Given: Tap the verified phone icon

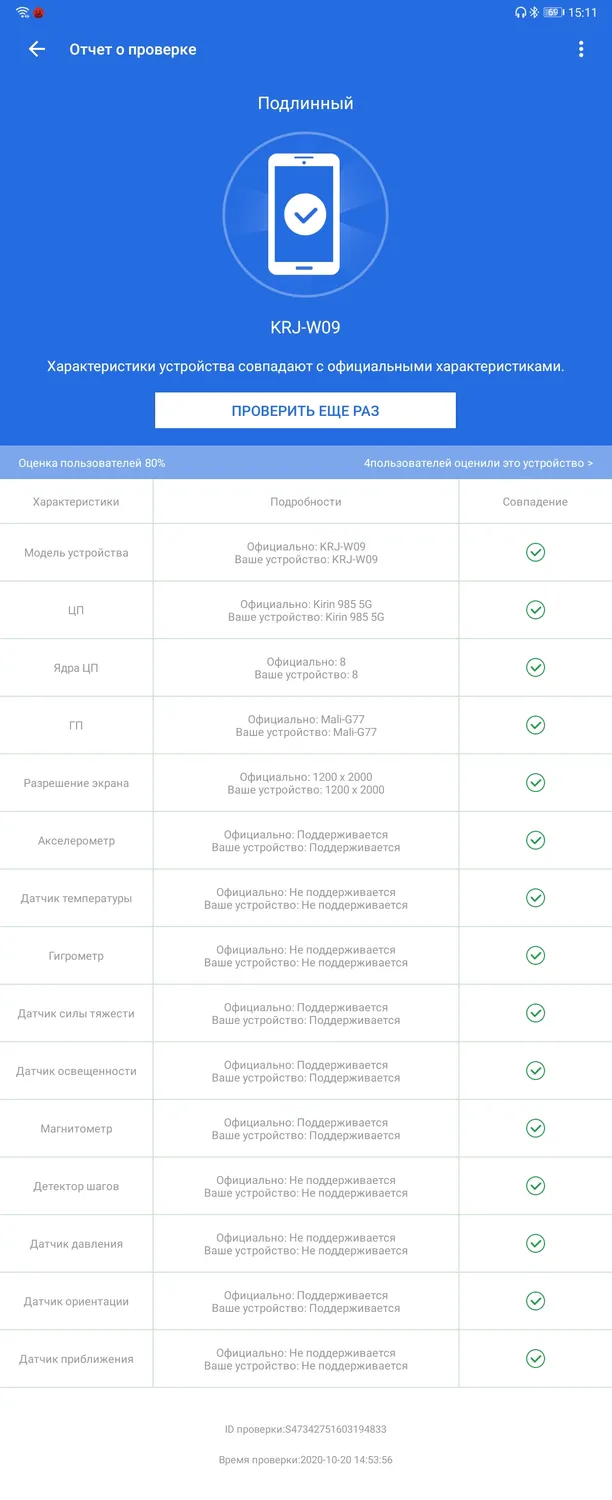Looking at the screenshot, I should 304,214.
